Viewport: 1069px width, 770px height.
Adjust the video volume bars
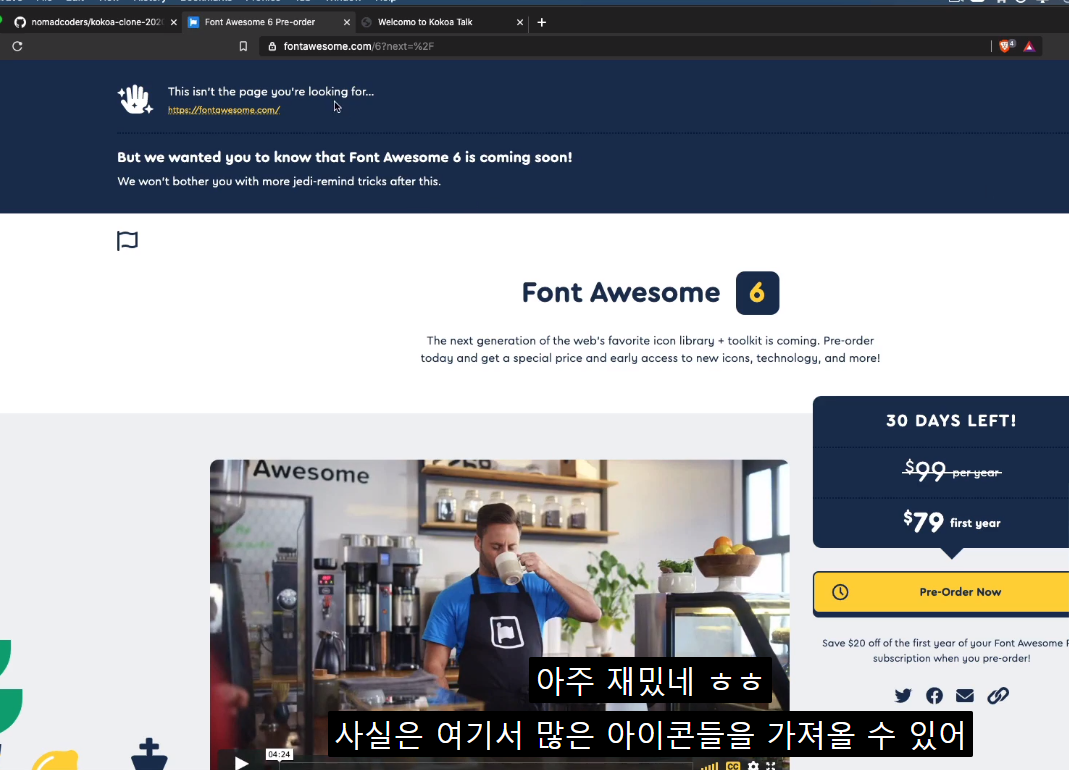pyautogui.click(x=710, y=766)
